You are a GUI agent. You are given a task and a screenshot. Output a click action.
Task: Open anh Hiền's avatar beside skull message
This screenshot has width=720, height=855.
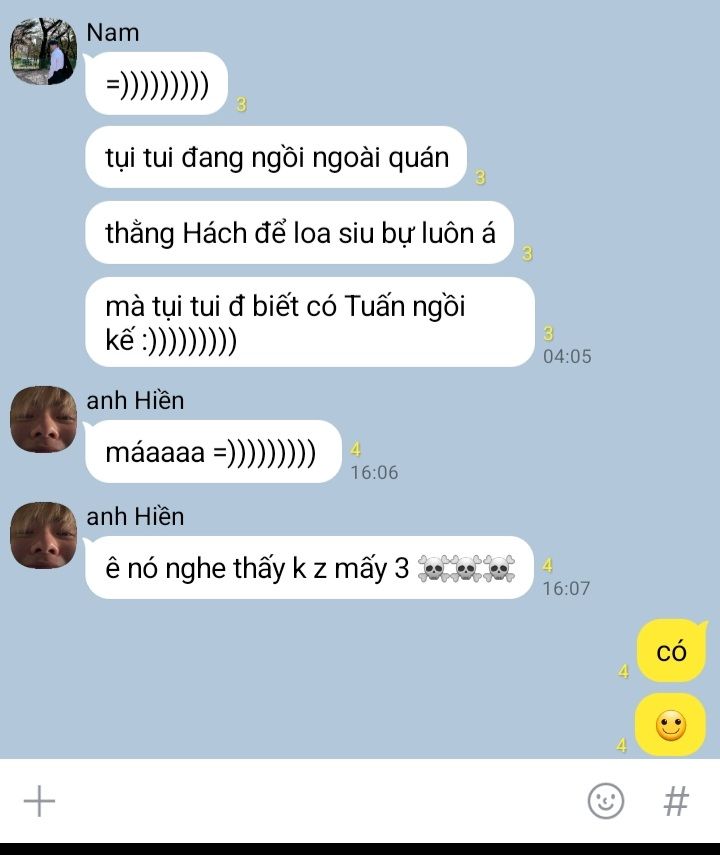(44, 535)
